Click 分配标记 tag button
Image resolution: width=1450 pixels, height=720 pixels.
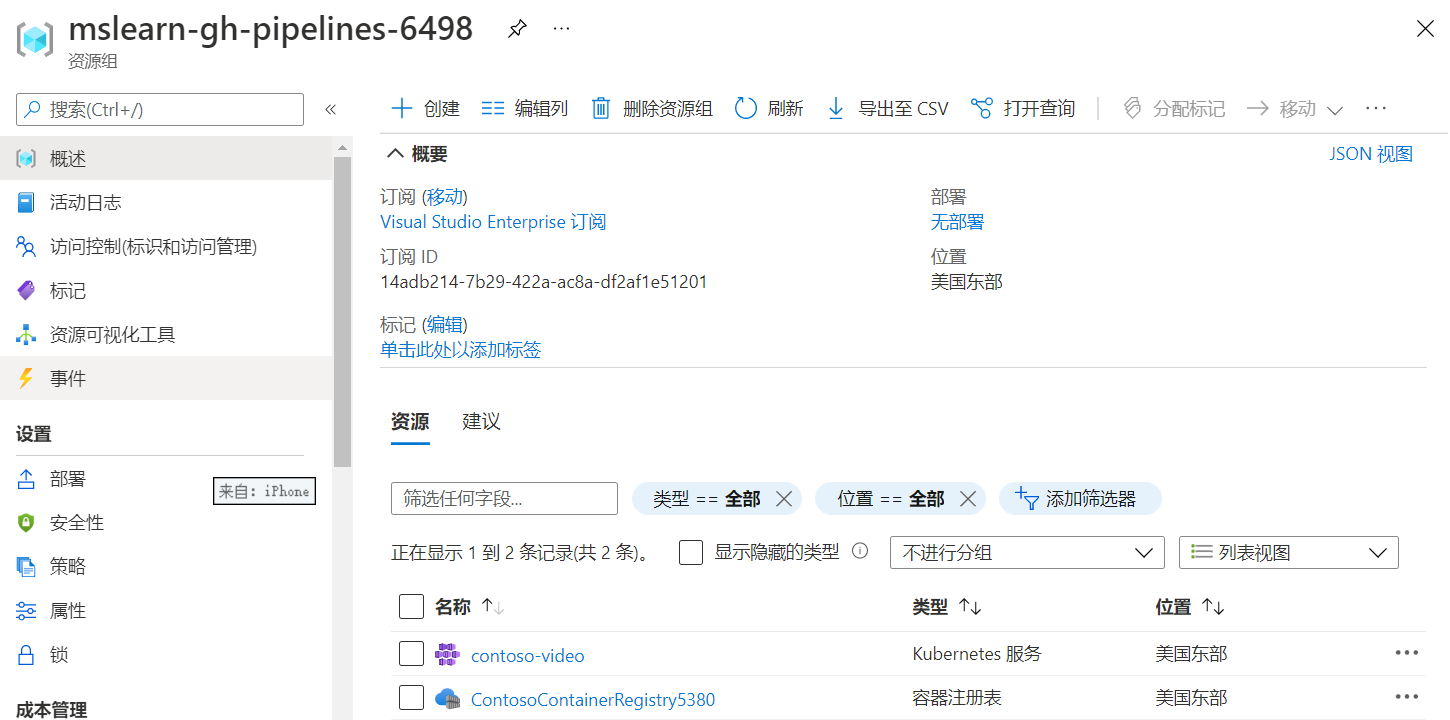tap(1174, 109)
